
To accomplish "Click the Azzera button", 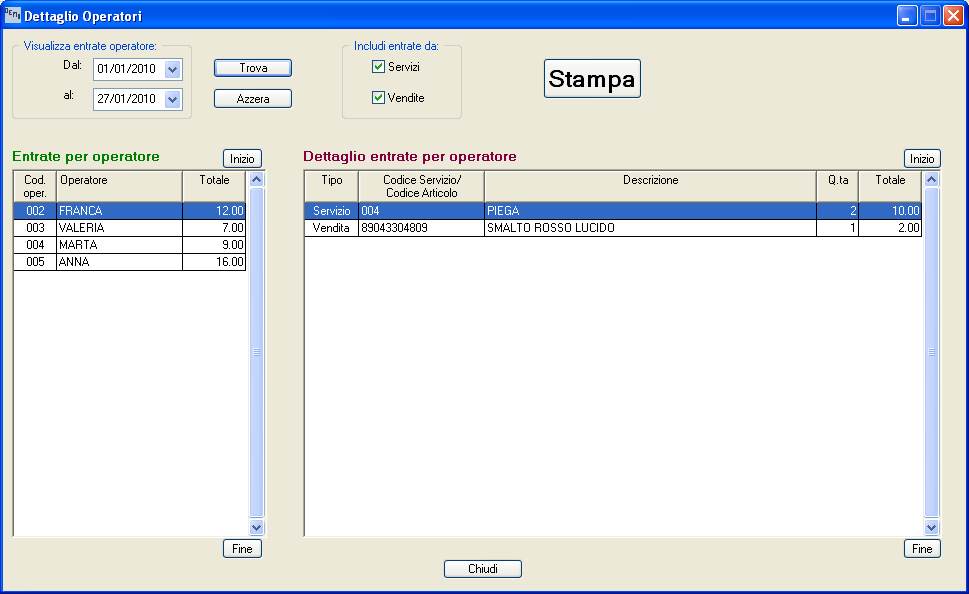I will [253, 99].
